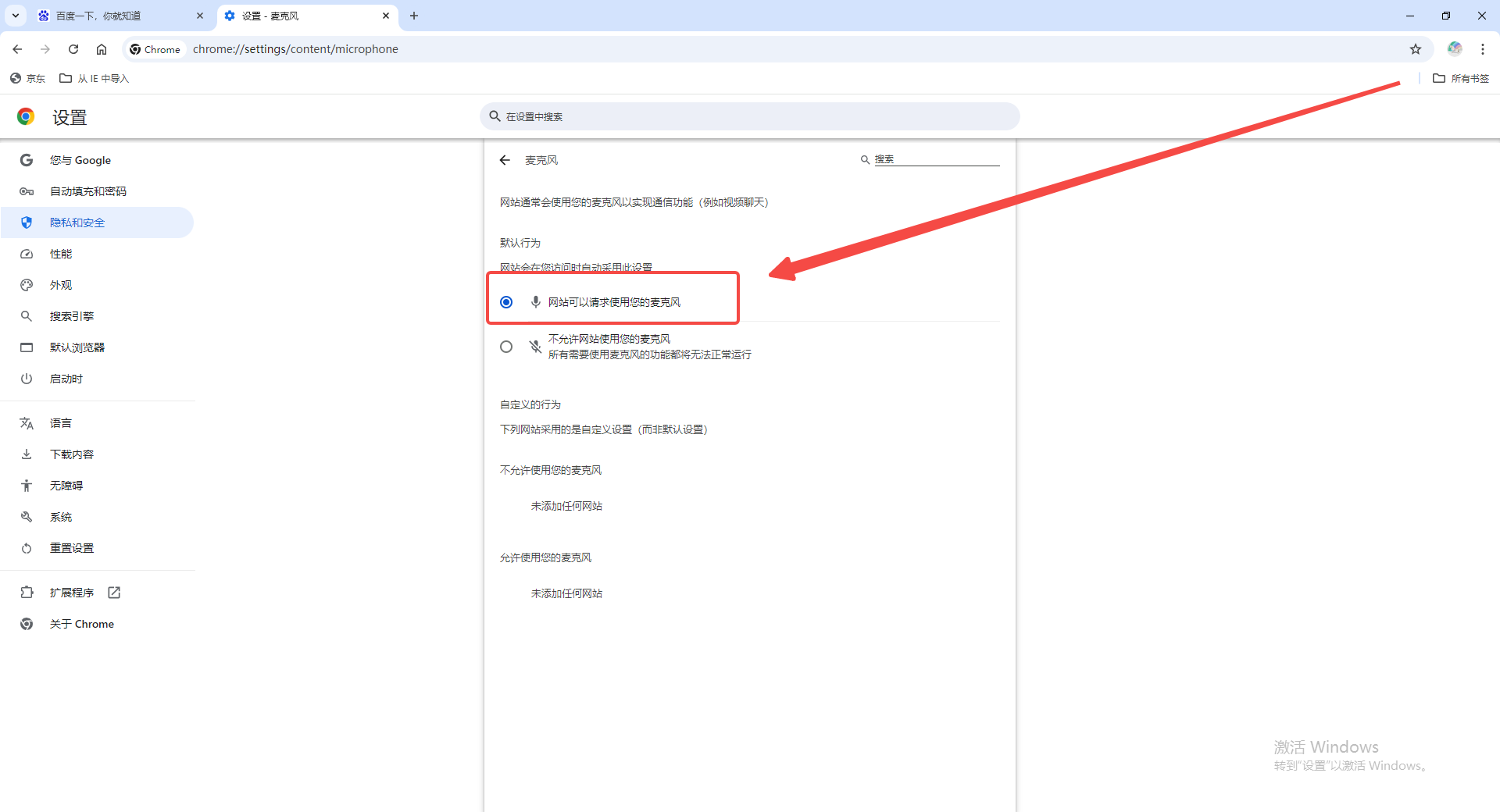Screen dimensions: 1500x812
Task: Open 搜索引擎 settings section
Action: pos(98,316)
